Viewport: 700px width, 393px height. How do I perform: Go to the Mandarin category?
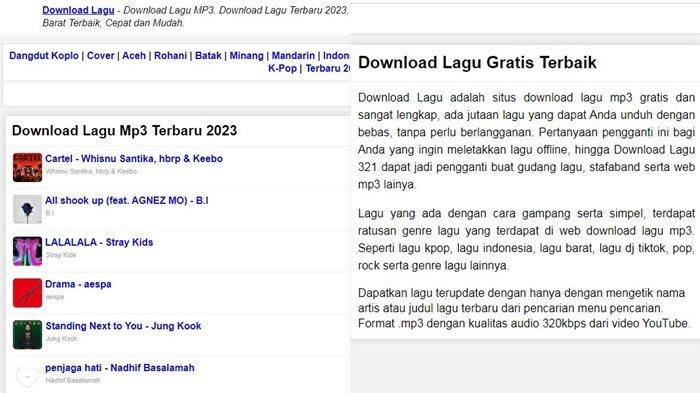(x=293, y=56)
